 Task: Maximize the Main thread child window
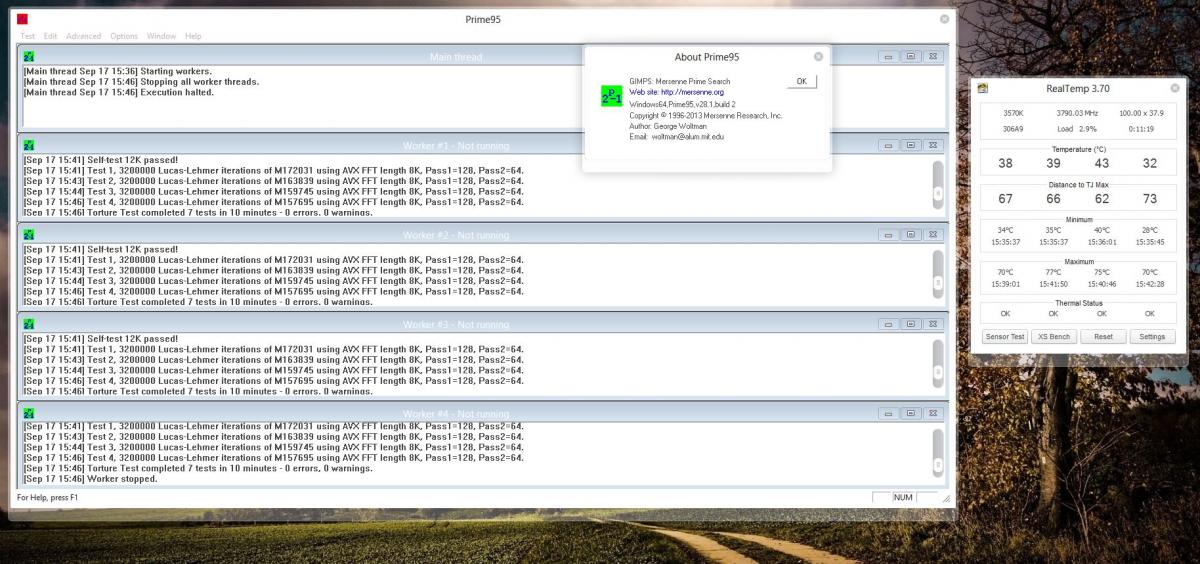(x=910, y=57)
